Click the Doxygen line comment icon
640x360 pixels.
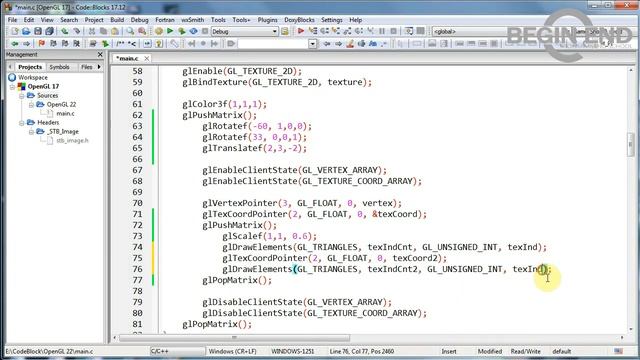[x=132, y=43]
